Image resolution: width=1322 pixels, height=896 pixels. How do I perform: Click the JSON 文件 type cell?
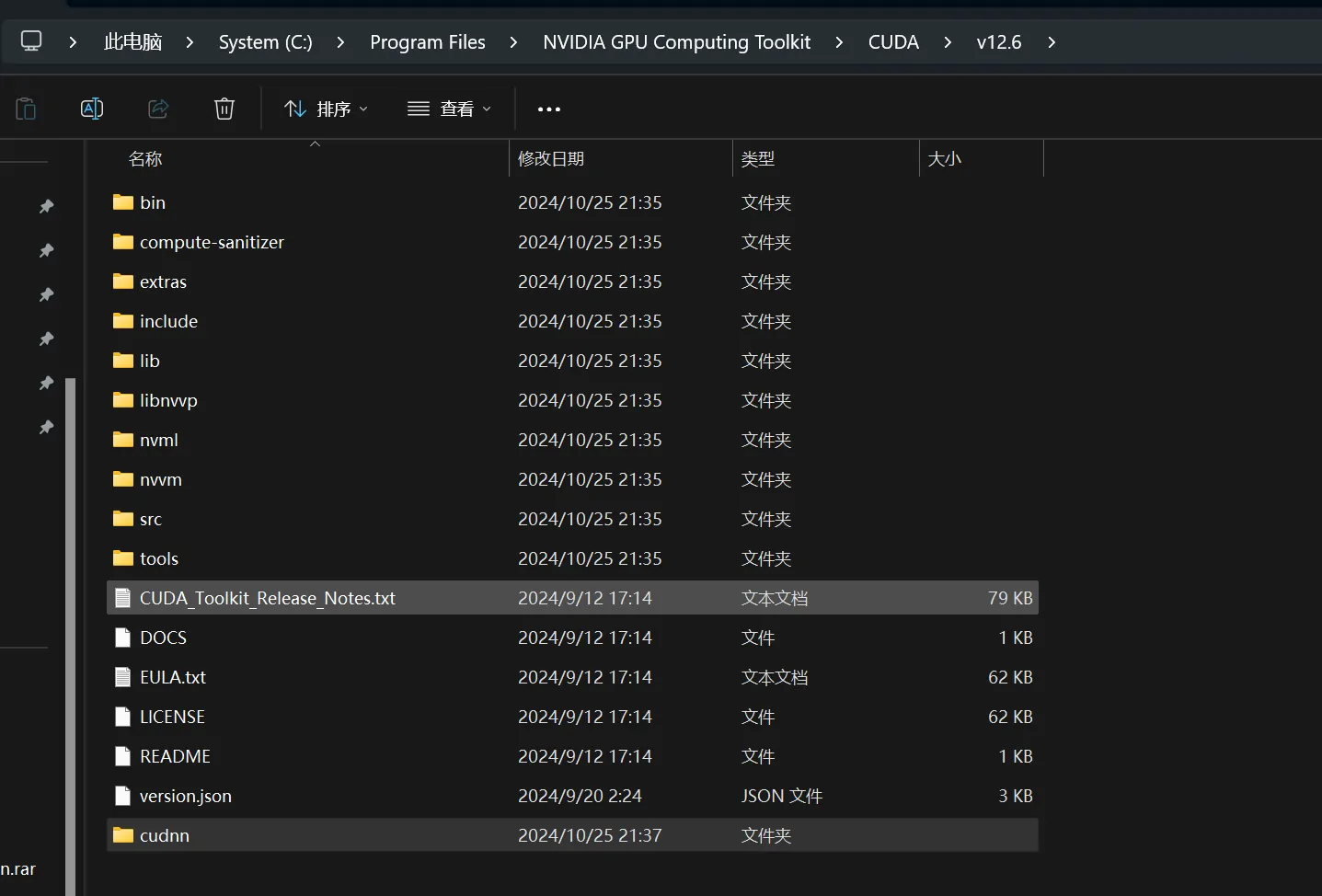point(782,796)
